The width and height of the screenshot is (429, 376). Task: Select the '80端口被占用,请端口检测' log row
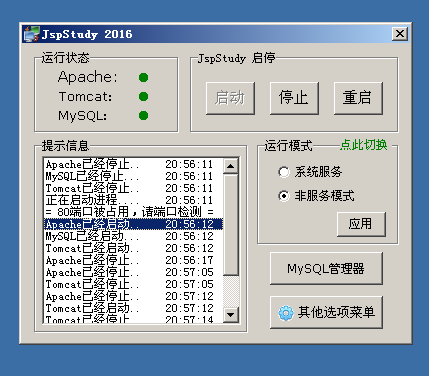(133, 212)
